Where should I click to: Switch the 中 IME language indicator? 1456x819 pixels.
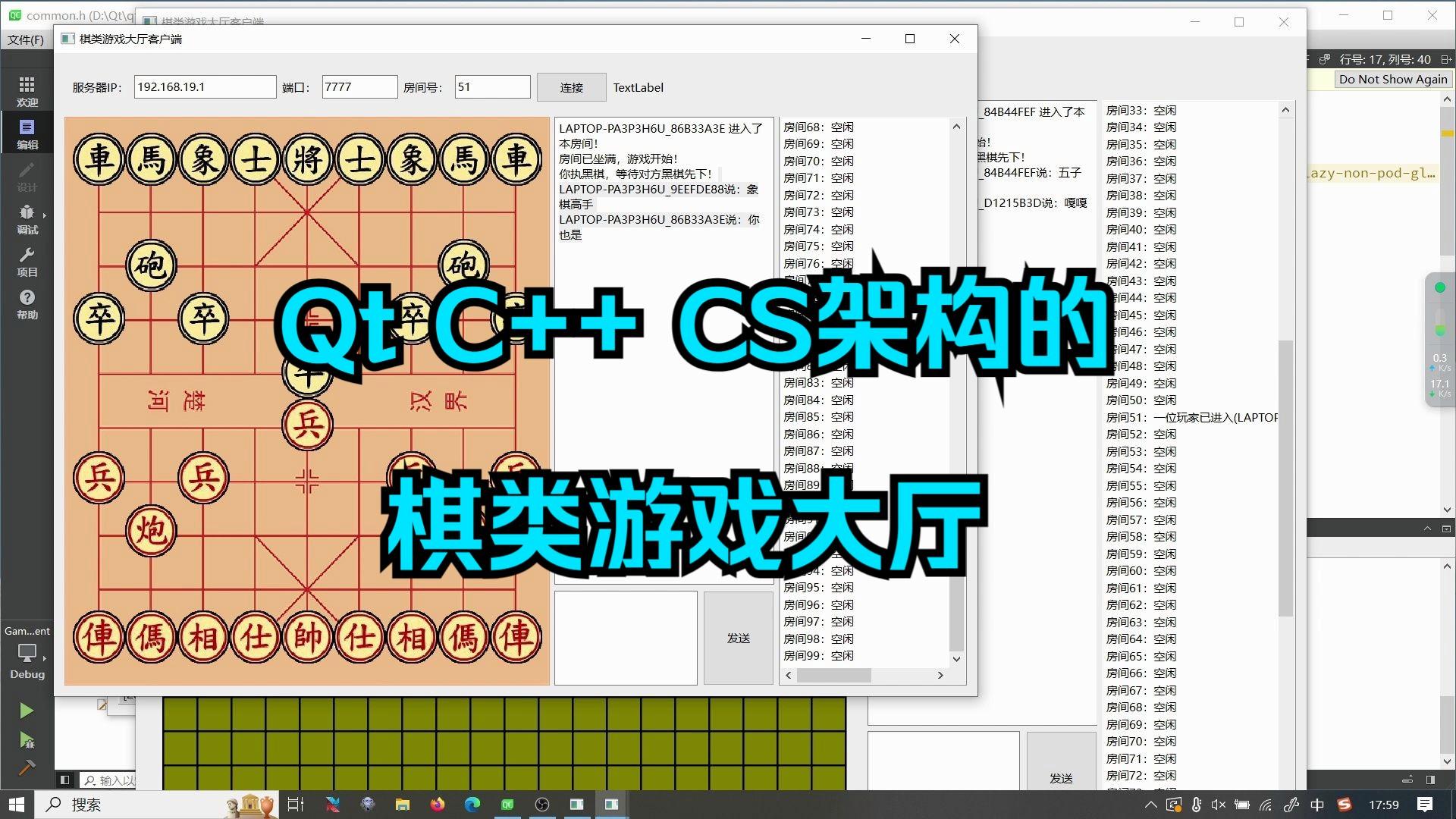click(x=1317, y=805)
